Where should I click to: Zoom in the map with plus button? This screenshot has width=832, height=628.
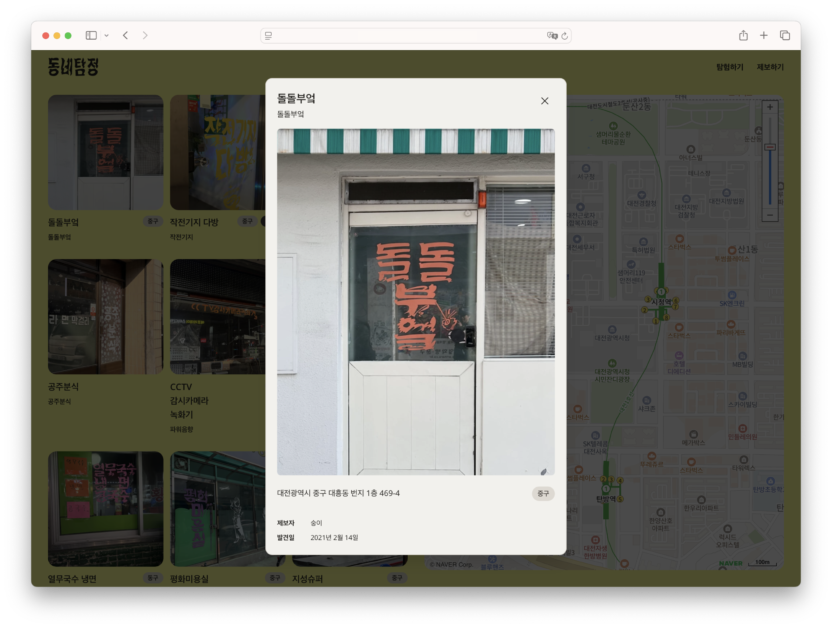click(769, 107)
